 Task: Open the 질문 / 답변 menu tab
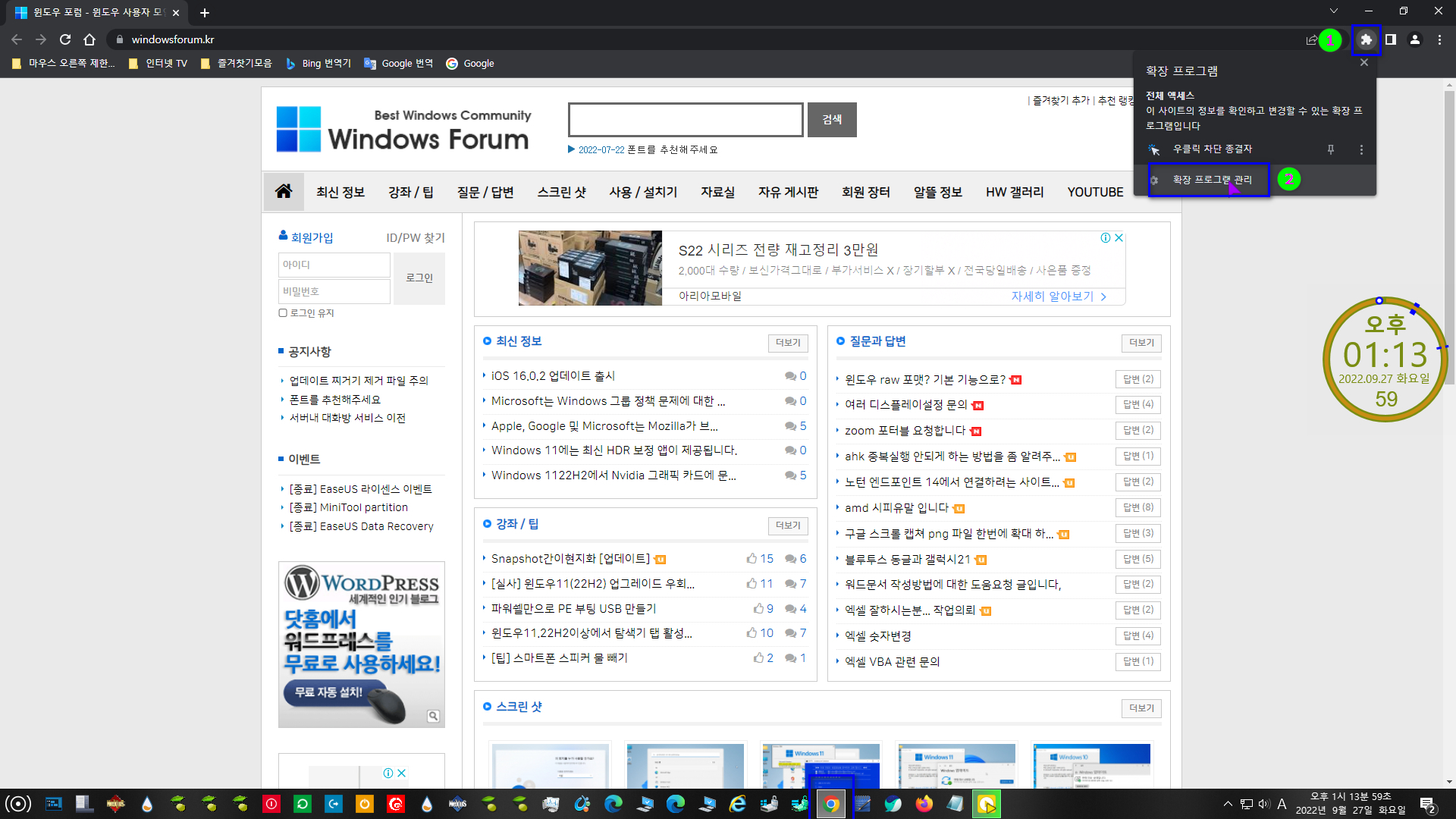pos(485,192)
